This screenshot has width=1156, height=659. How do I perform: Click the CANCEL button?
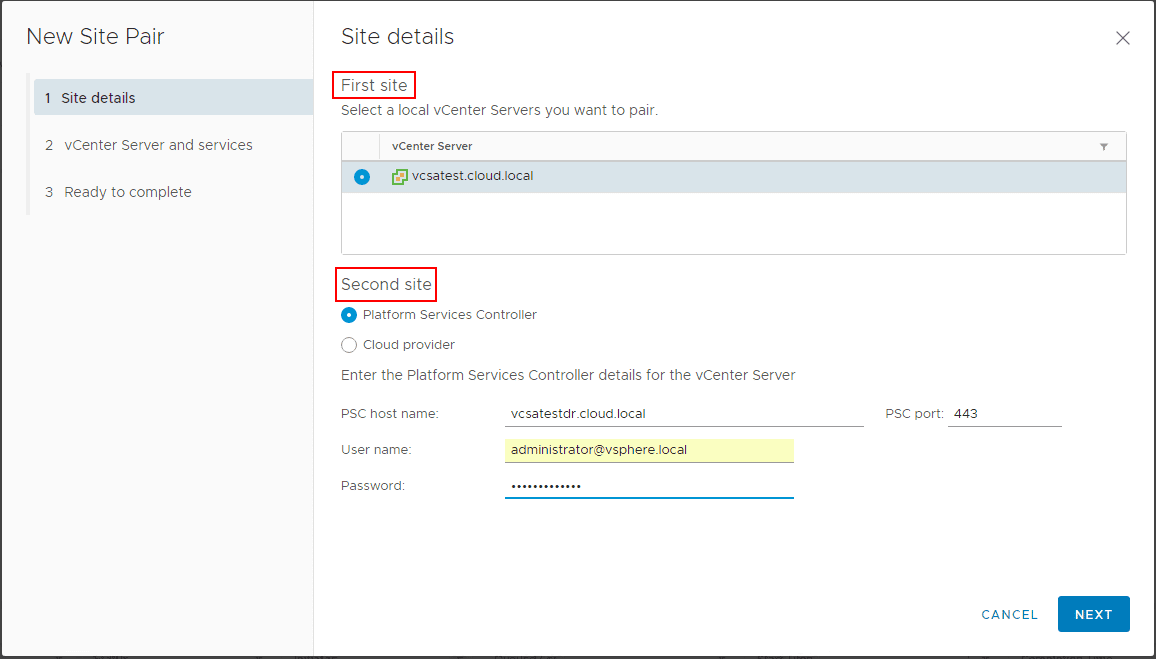pos(1009,615)
